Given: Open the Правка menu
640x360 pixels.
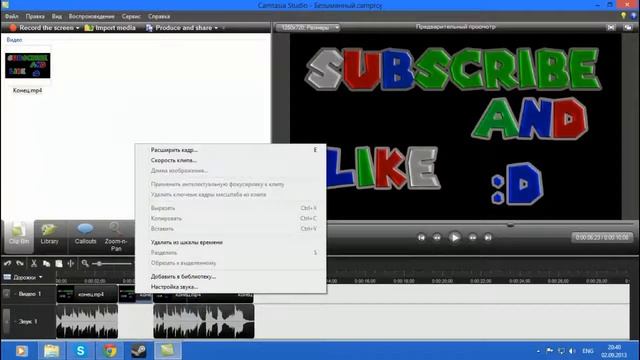Looking at the screenshot, I should [35, 17].
